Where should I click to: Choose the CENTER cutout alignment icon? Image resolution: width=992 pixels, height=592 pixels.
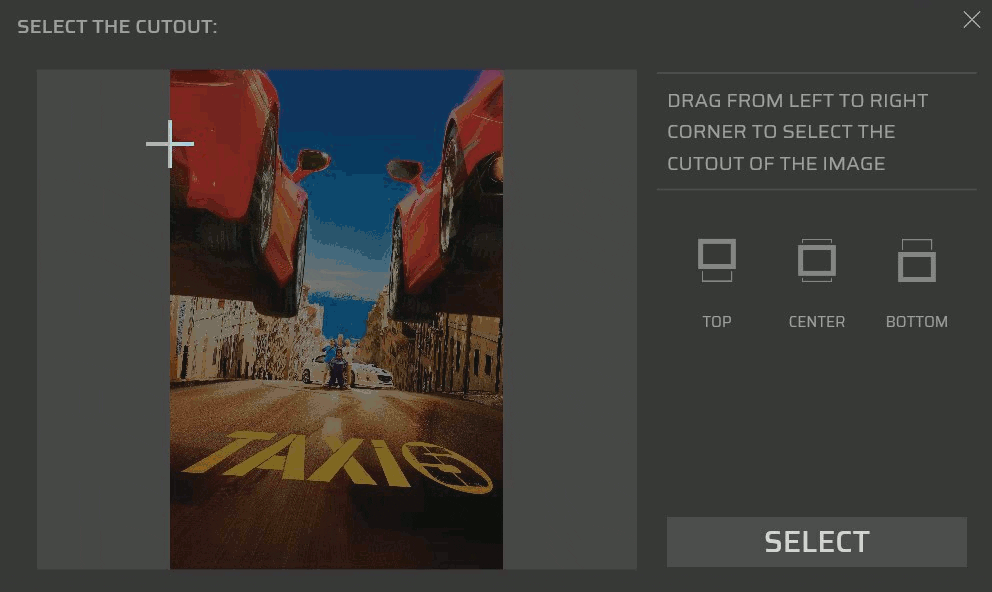pos(817,260)
